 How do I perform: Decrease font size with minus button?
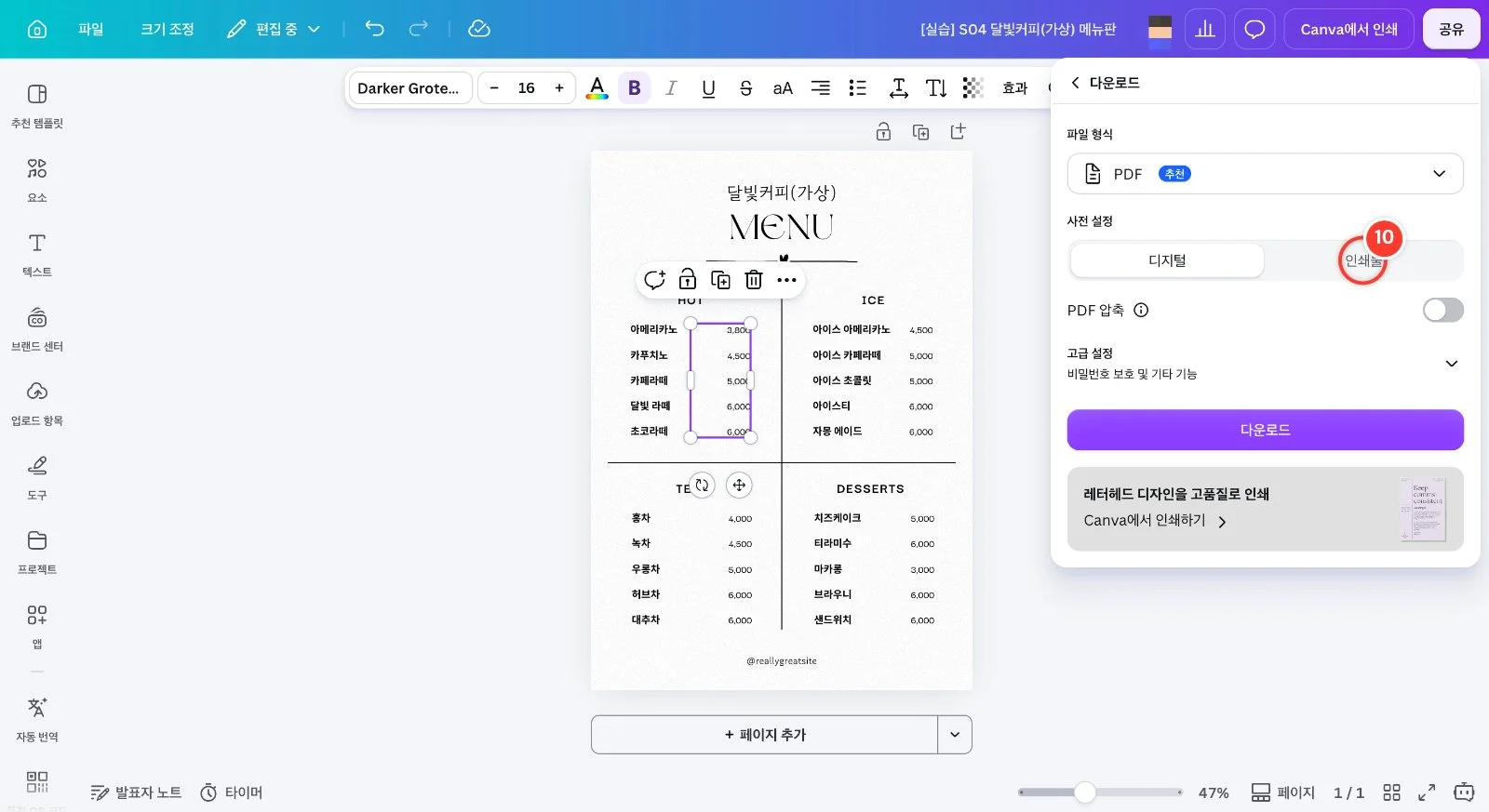click(494, 88)
